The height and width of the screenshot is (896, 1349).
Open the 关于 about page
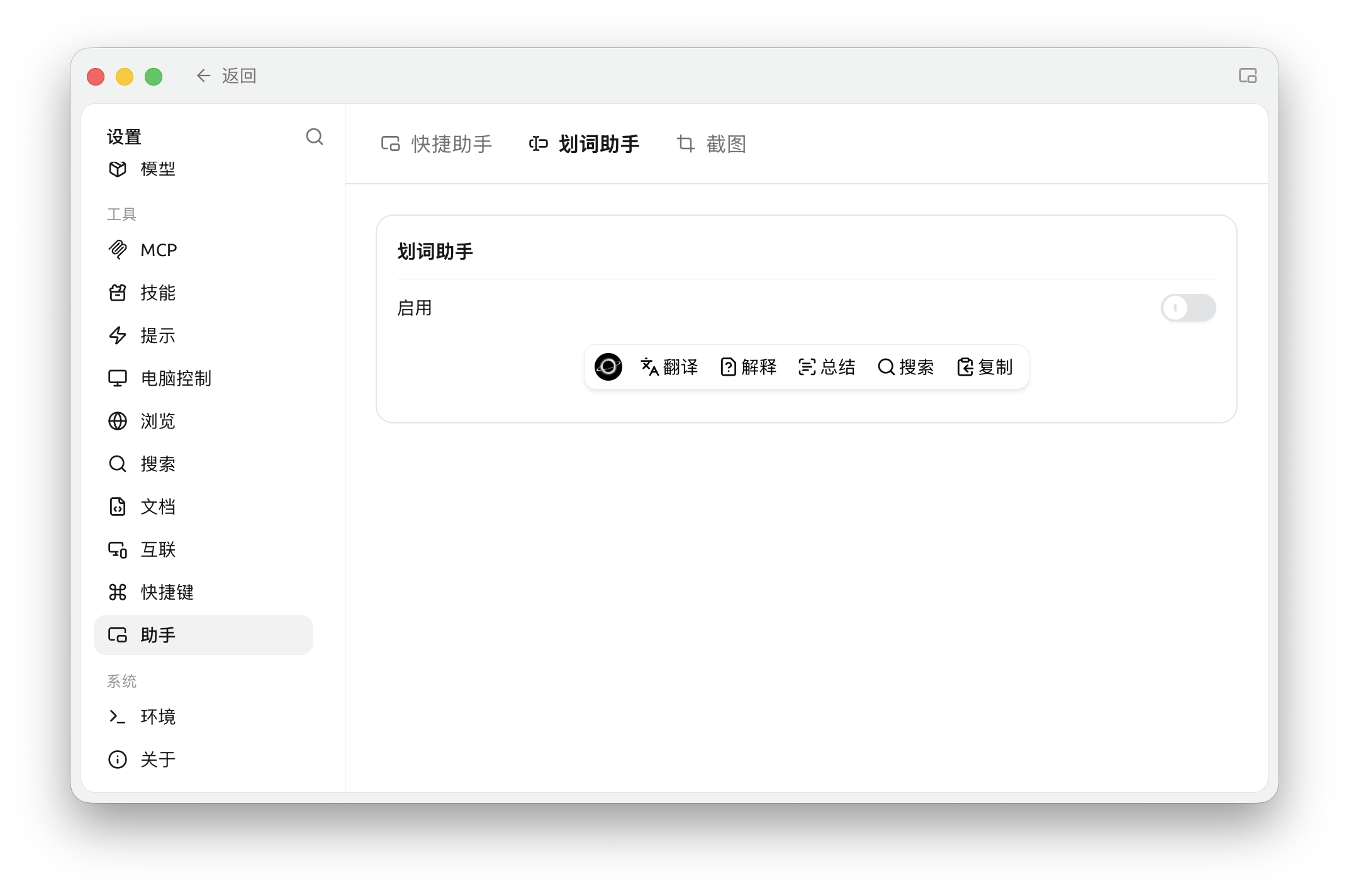[x=203, y=759]
